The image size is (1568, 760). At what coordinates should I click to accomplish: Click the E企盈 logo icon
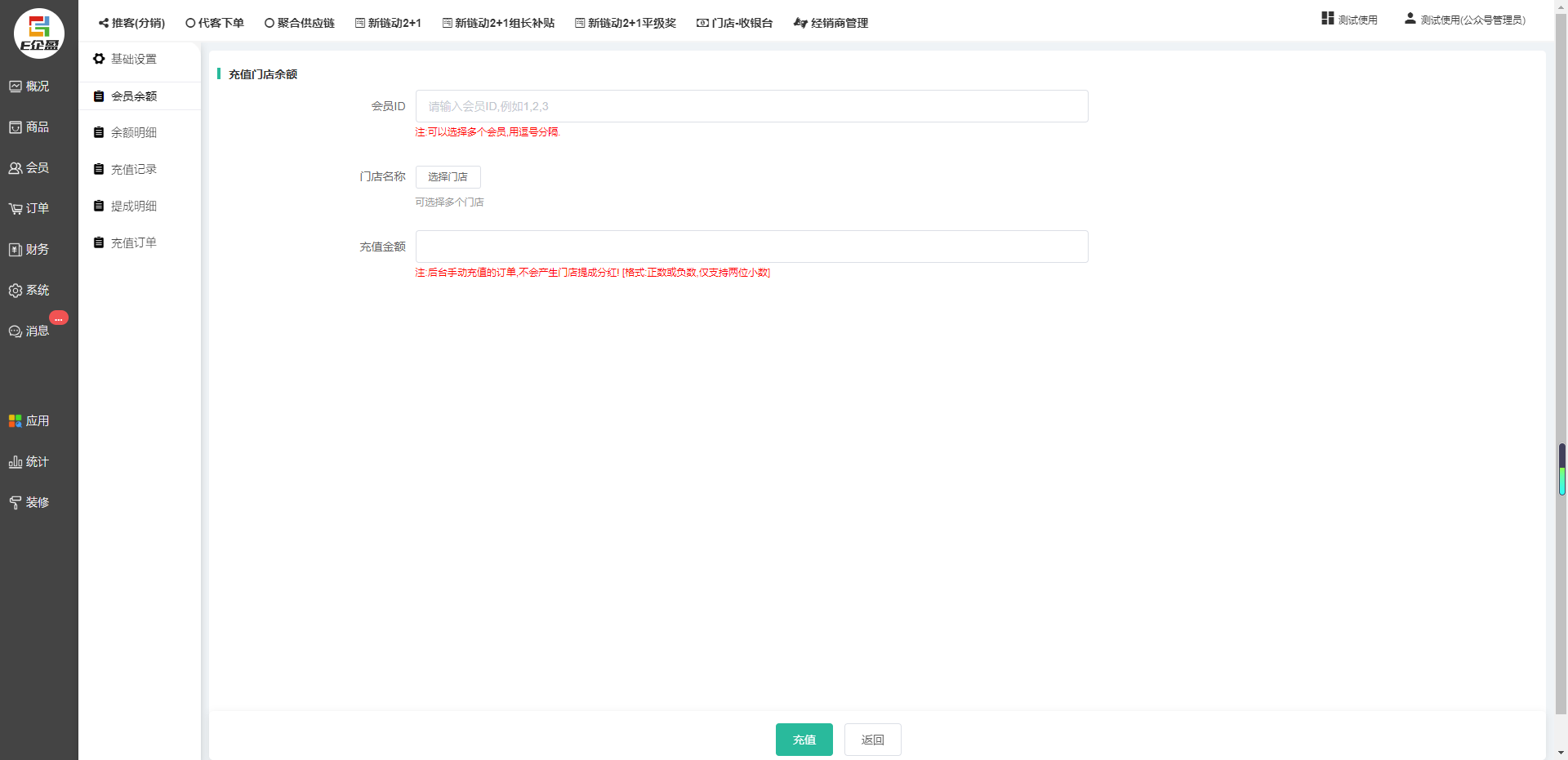(x=38, y=33)
